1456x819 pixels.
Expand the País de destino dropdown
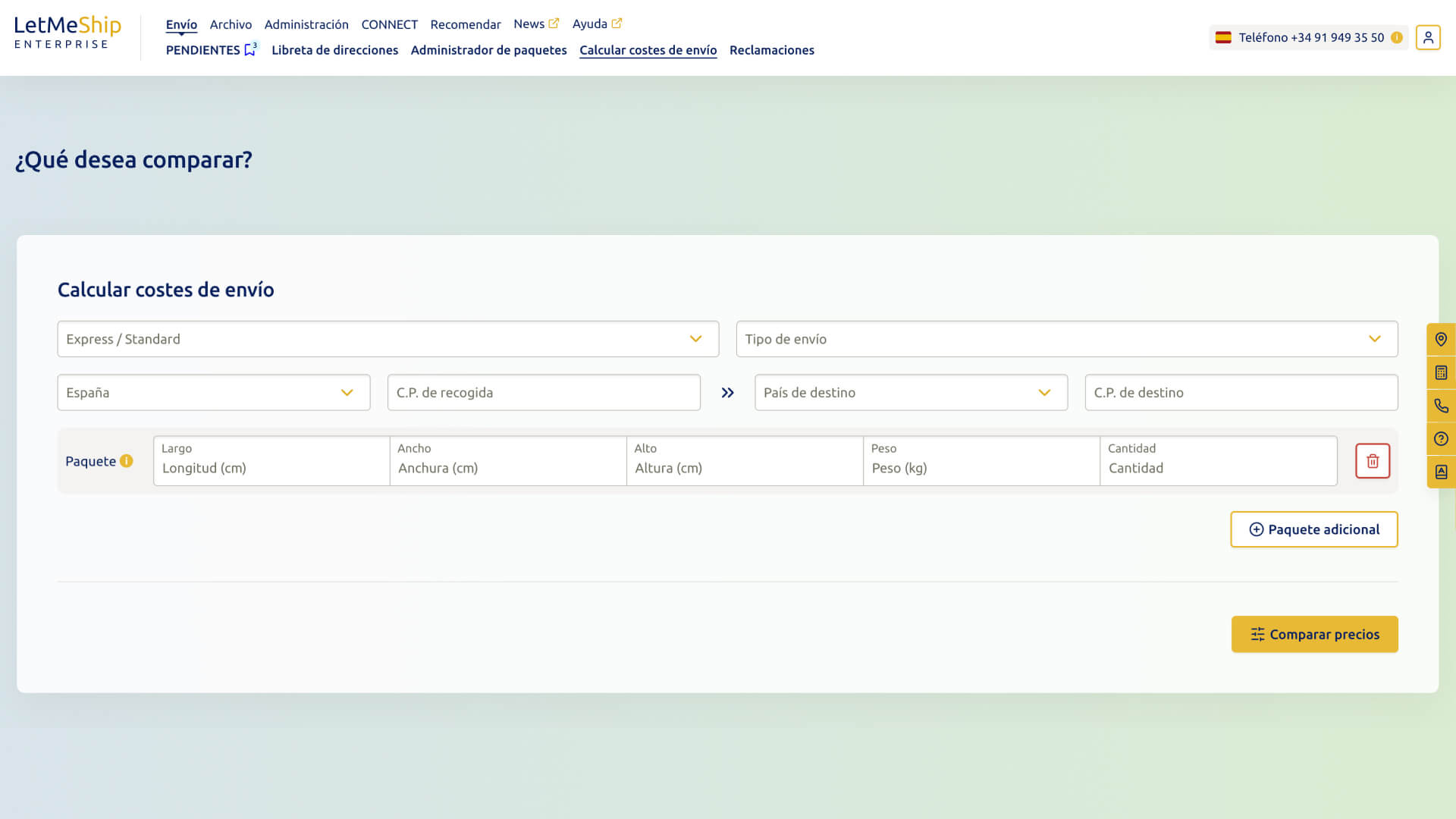click(x=912, y=393)
